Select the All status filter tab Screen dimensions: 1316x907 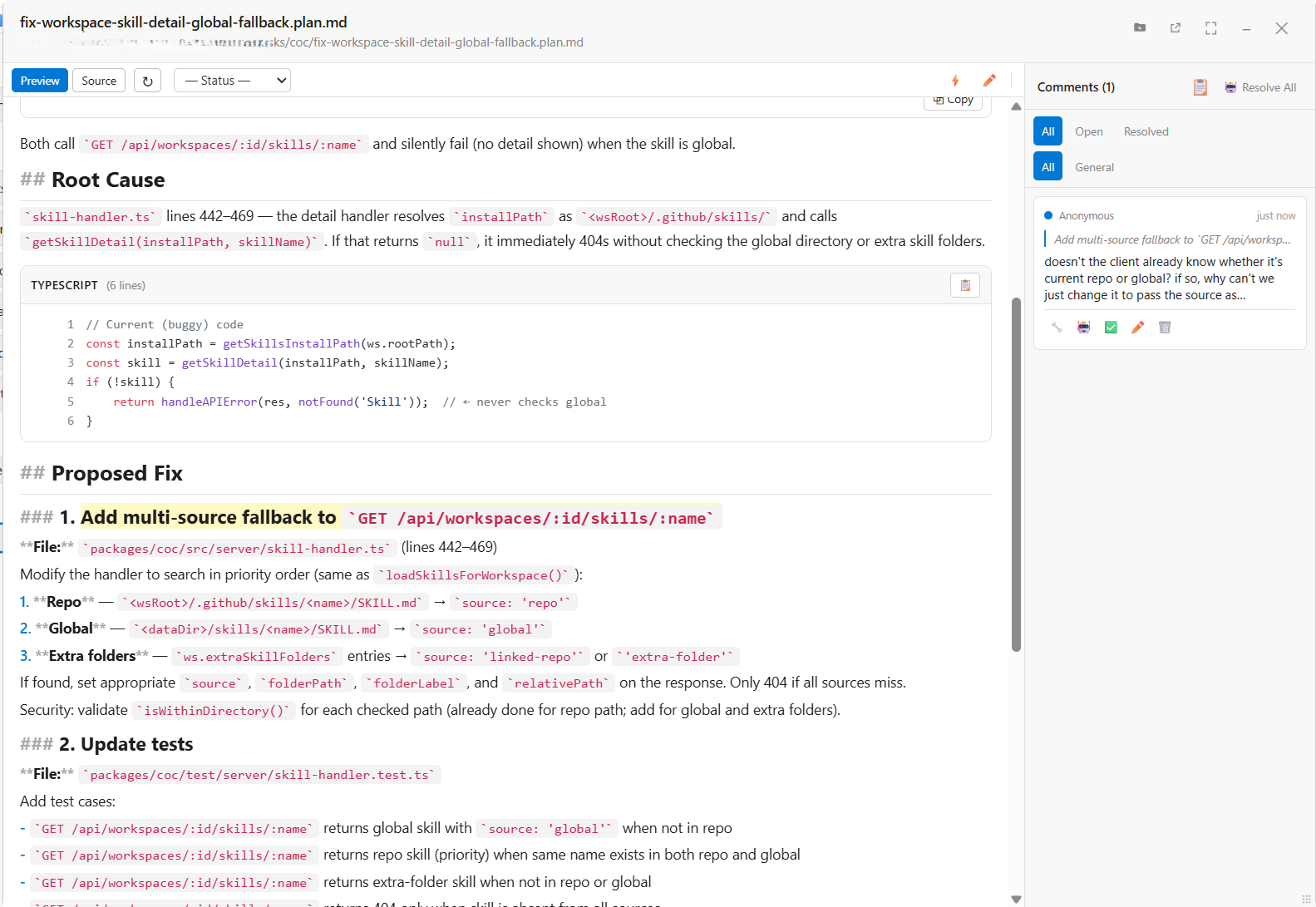pos(1047,131)
